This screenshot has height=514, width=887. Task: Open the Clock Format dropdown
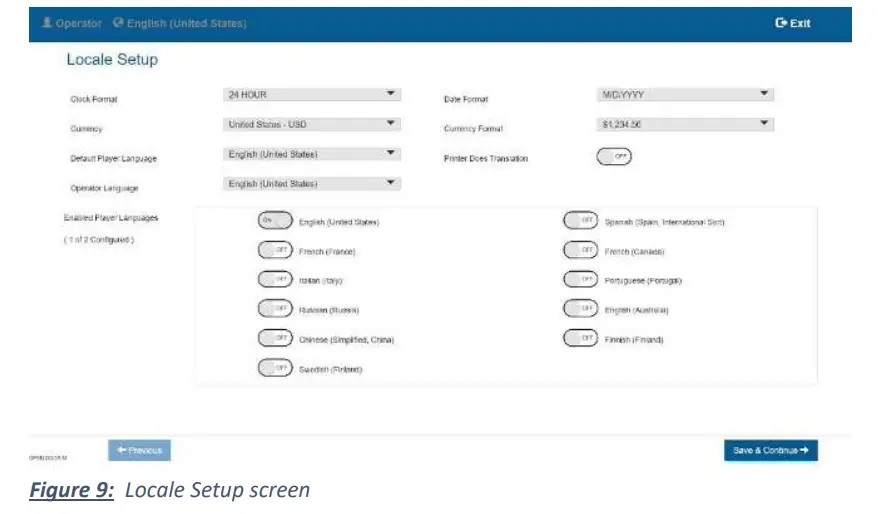pyautogui.click(x=312, y=95)
